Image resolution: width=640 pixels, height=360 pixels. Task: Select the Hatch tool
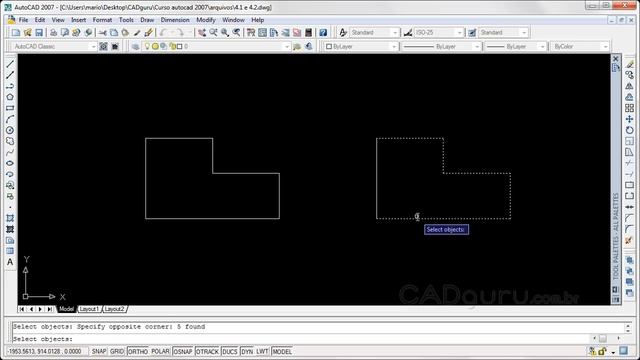10,218
